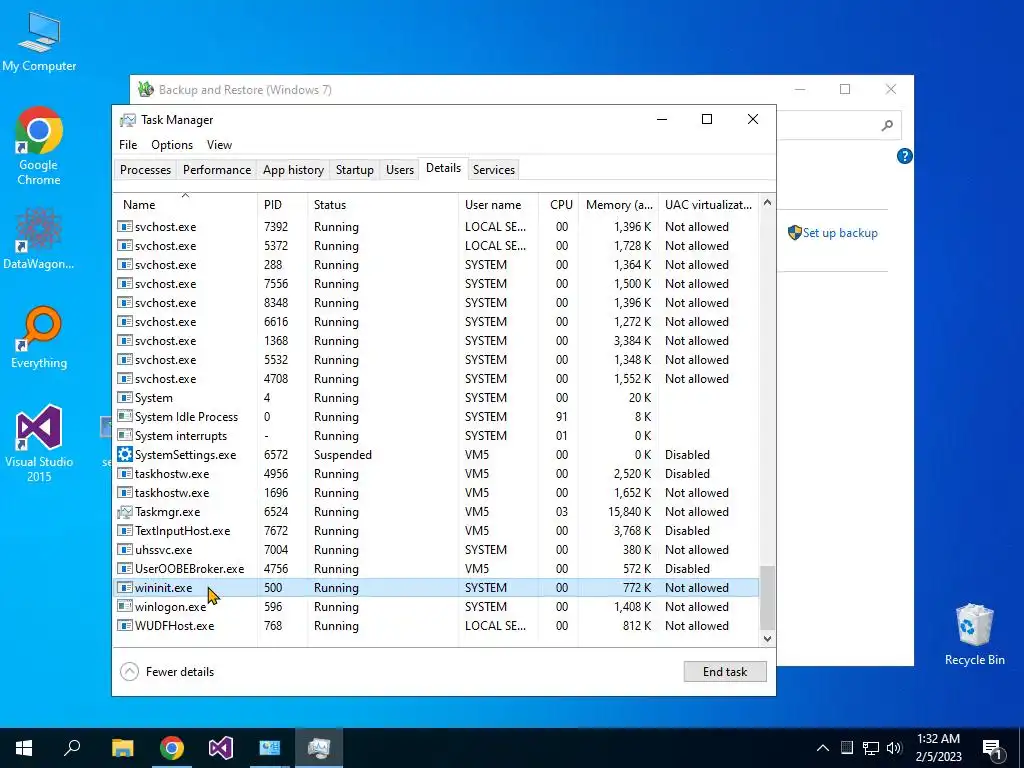Sort by User name column header
Image resolution: width=1024 pixels, height=768 pixels.
(x=498, y=204)
